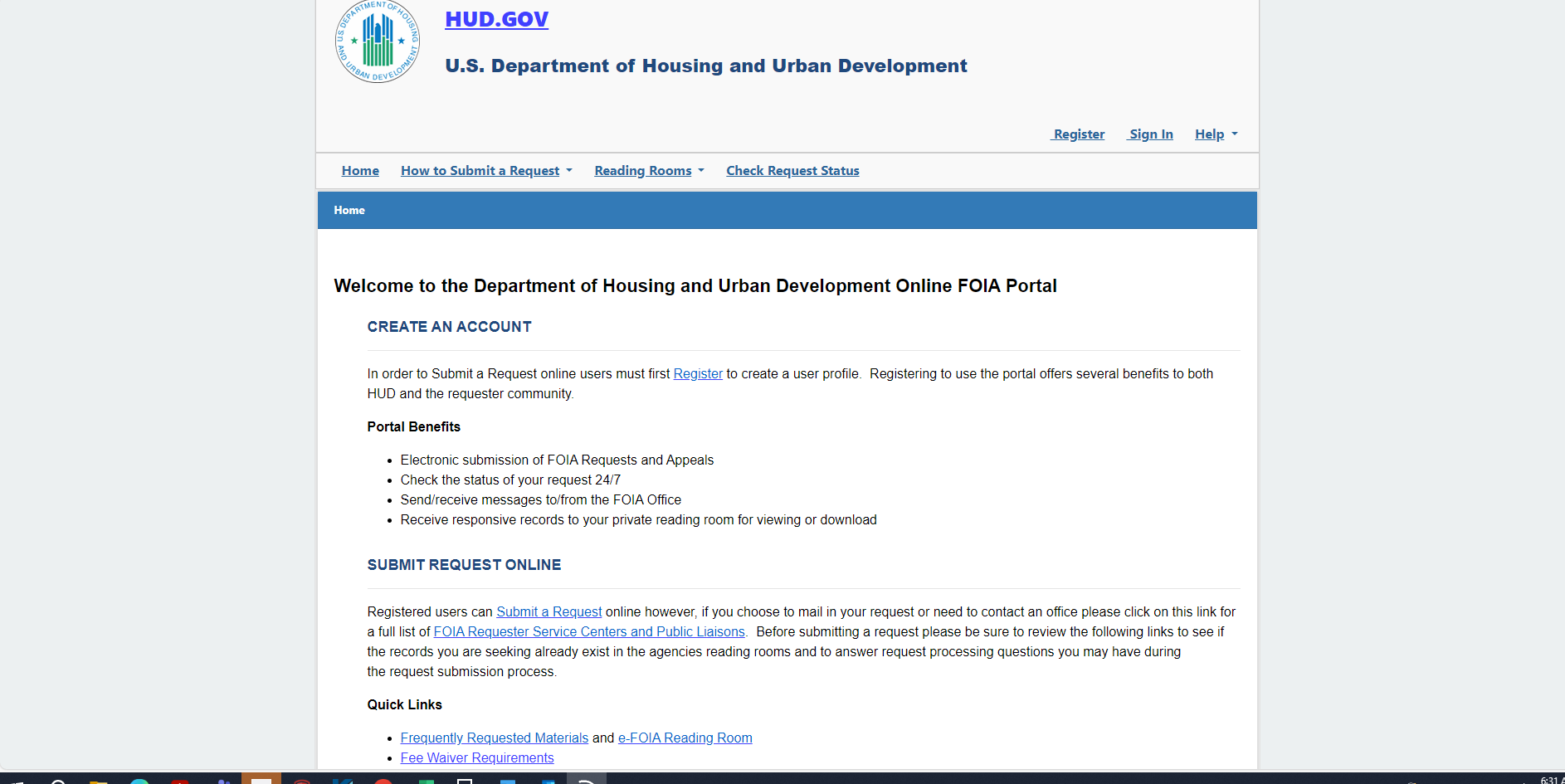Click the Welcome FOIA Portal page heading

click(695, 286)
